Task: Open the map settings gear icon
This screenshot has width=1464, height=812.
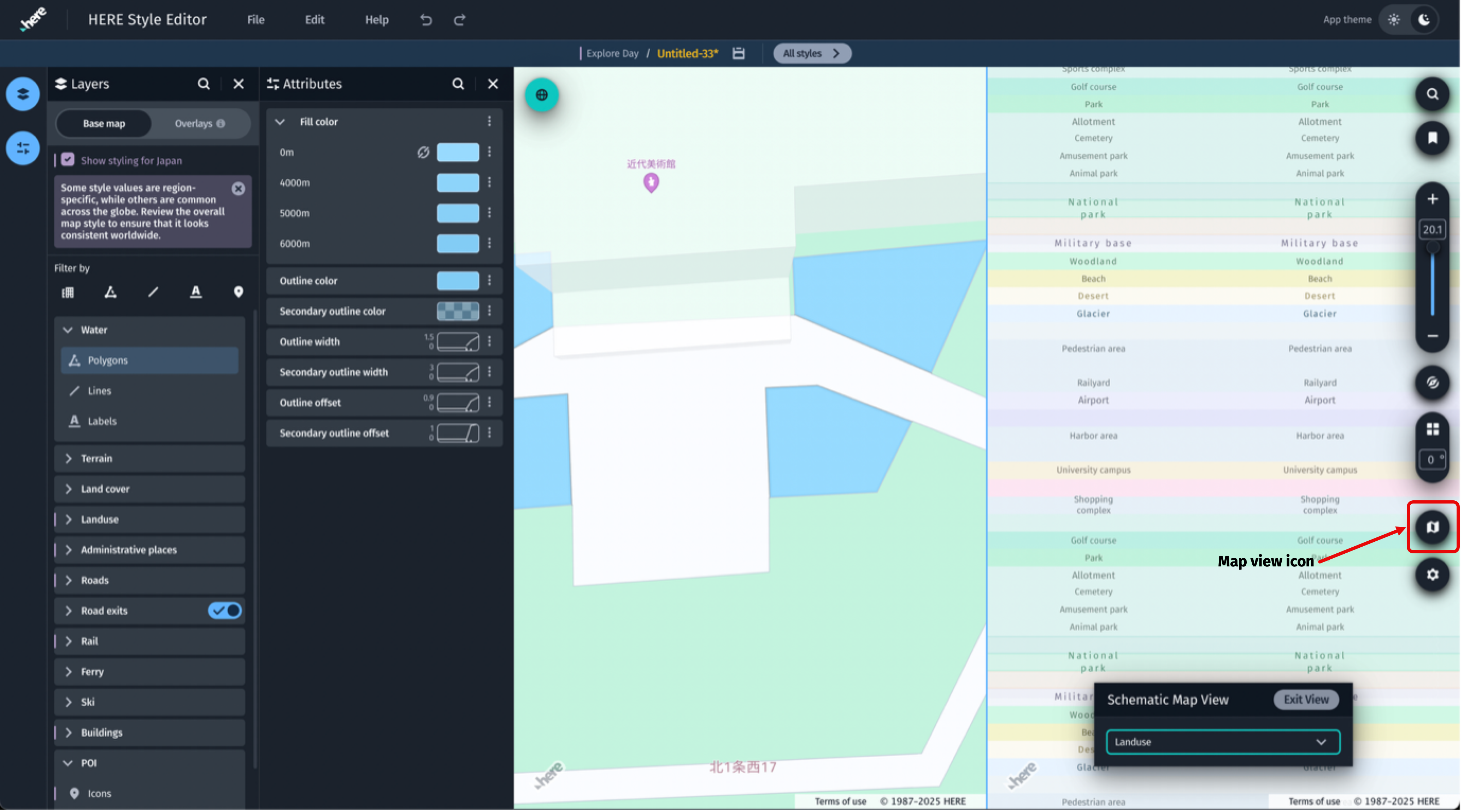Action: (1433, 575)
